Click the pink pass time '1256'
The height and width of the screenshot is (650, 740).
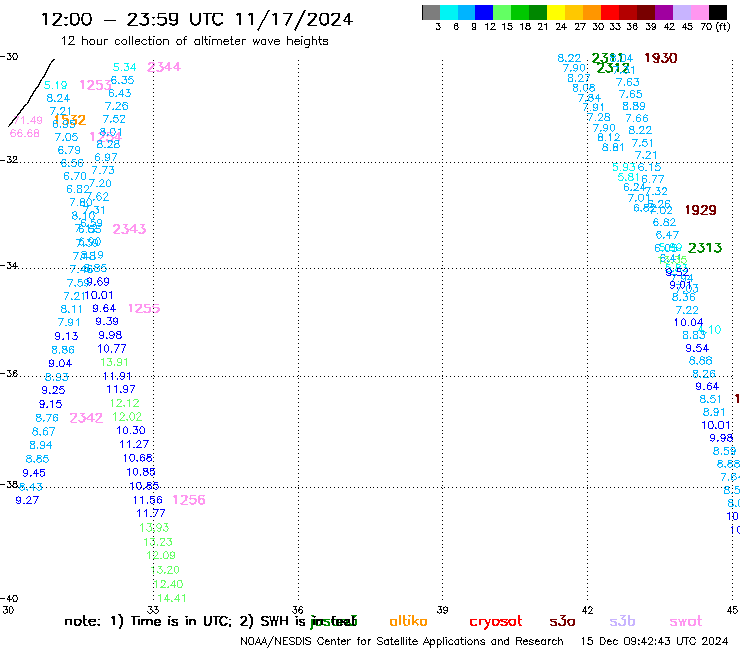189,500
